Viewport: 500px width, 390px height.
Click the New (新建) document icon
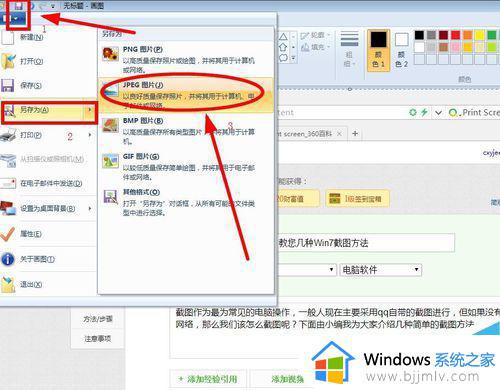coord(7,37)
